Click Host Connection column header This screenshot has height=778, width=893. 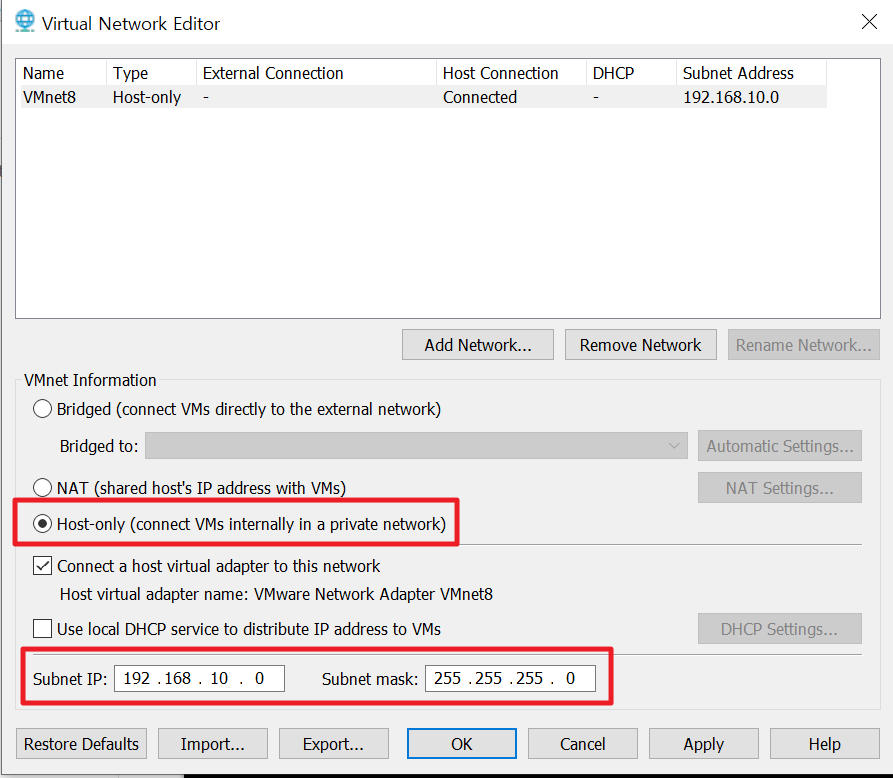click(x=511, y=73)
